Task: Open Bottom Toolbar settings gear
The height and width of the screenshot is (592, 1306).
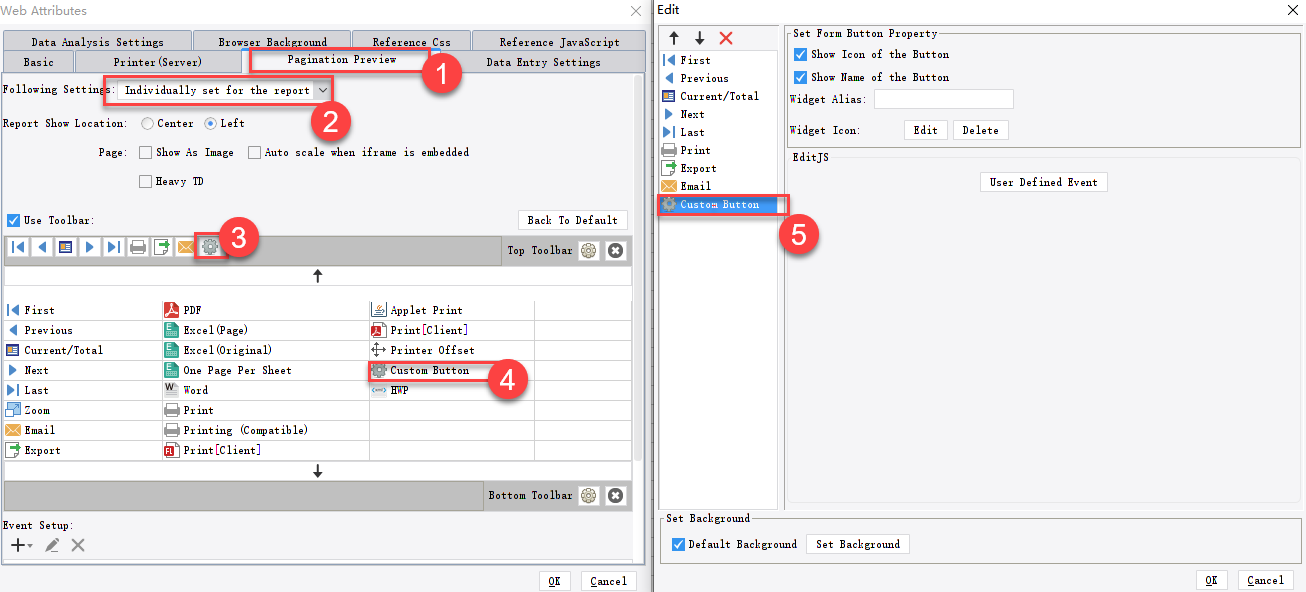Action: click(x=589, y=495)
